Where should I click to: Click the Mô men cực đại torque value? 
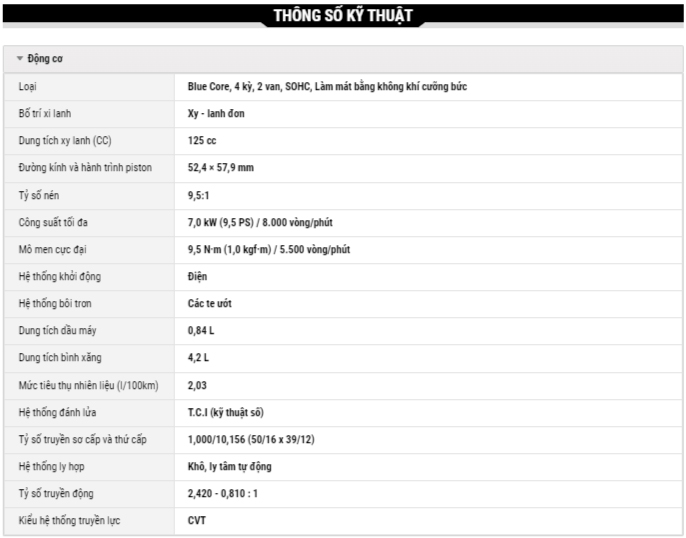[x=269, y=249]
